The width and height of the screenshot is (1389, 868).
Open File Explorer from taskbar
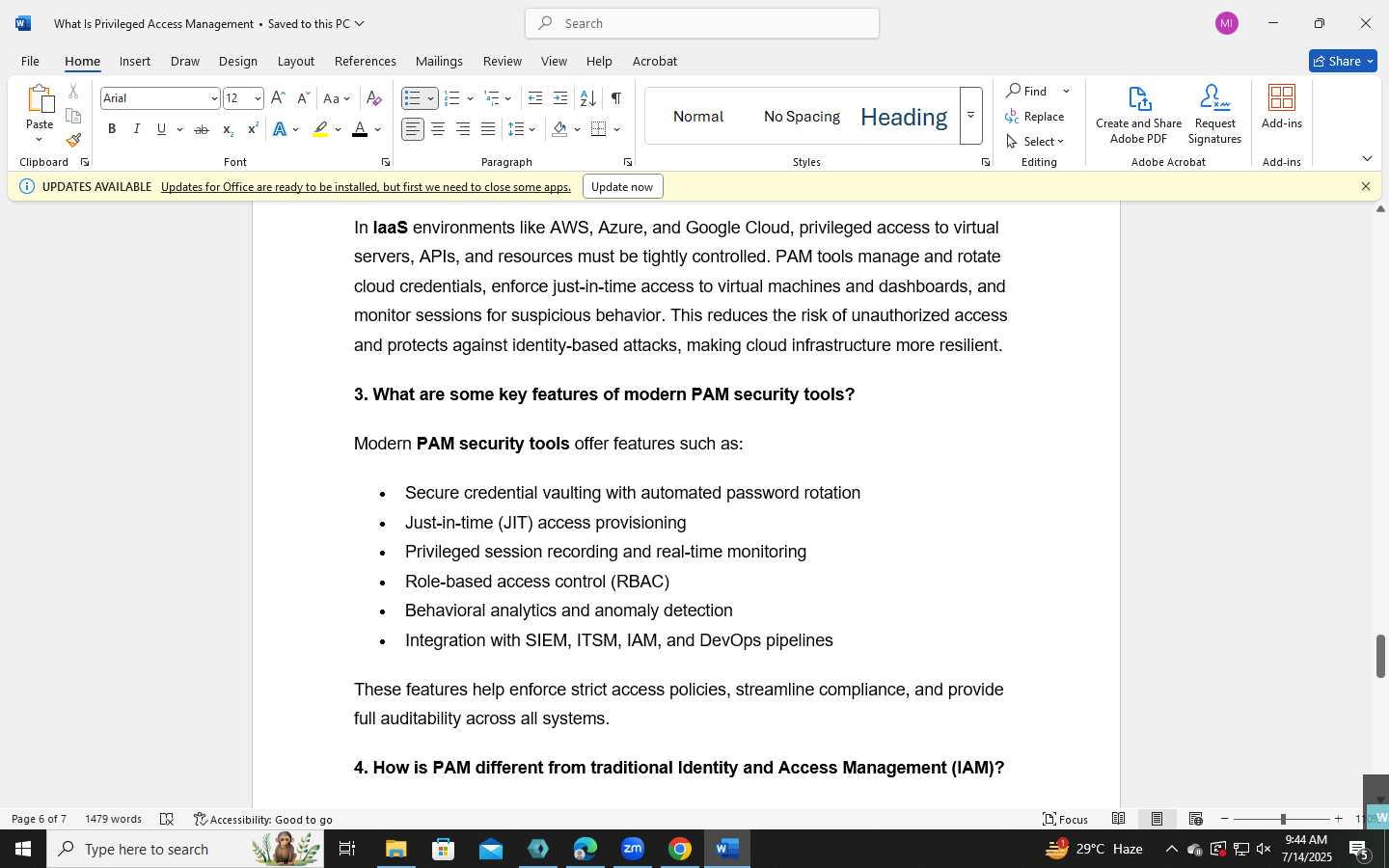396,849
